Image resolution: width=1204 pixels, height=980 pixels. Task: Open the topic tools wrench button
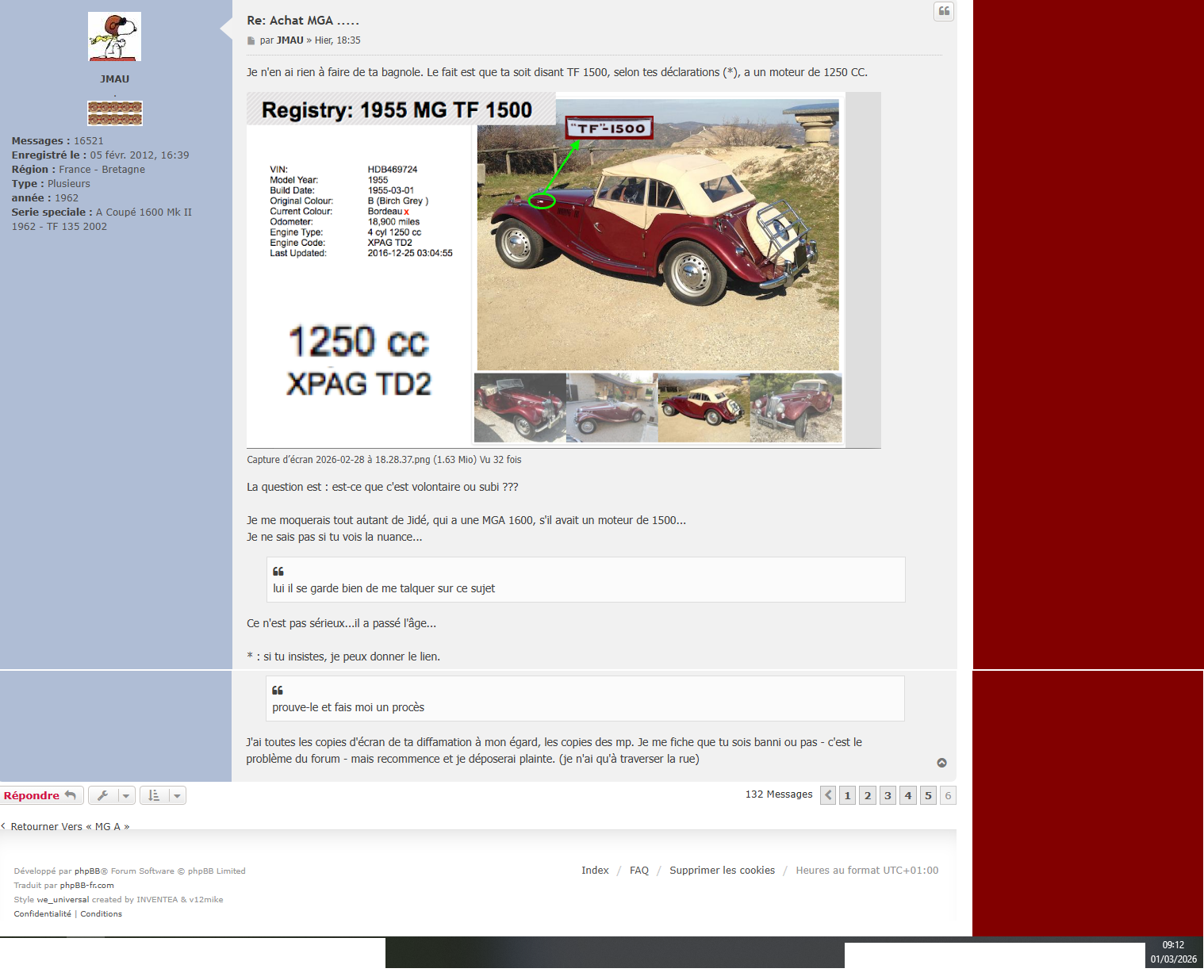coord(103,795)
